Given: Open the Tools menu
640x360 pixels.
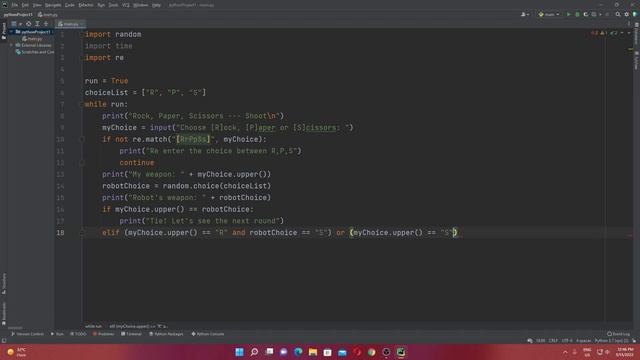Looking at the screenshot, I should click(113, 5).
